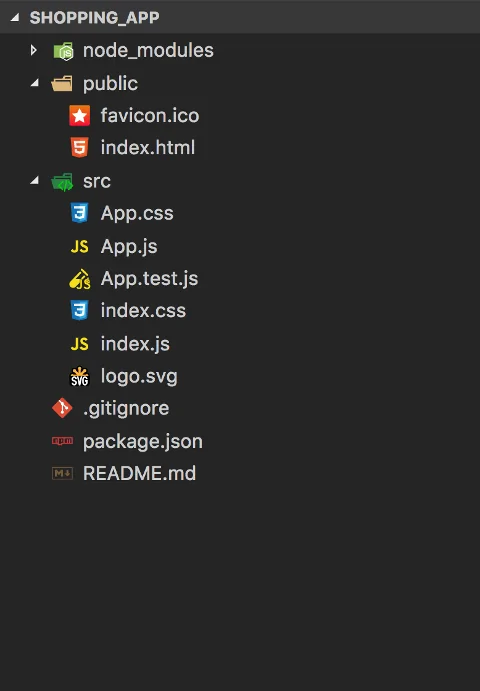This screenshot has height=691, width=480.
Task: Open the index.js file
Action: click(x=240, y=344)
